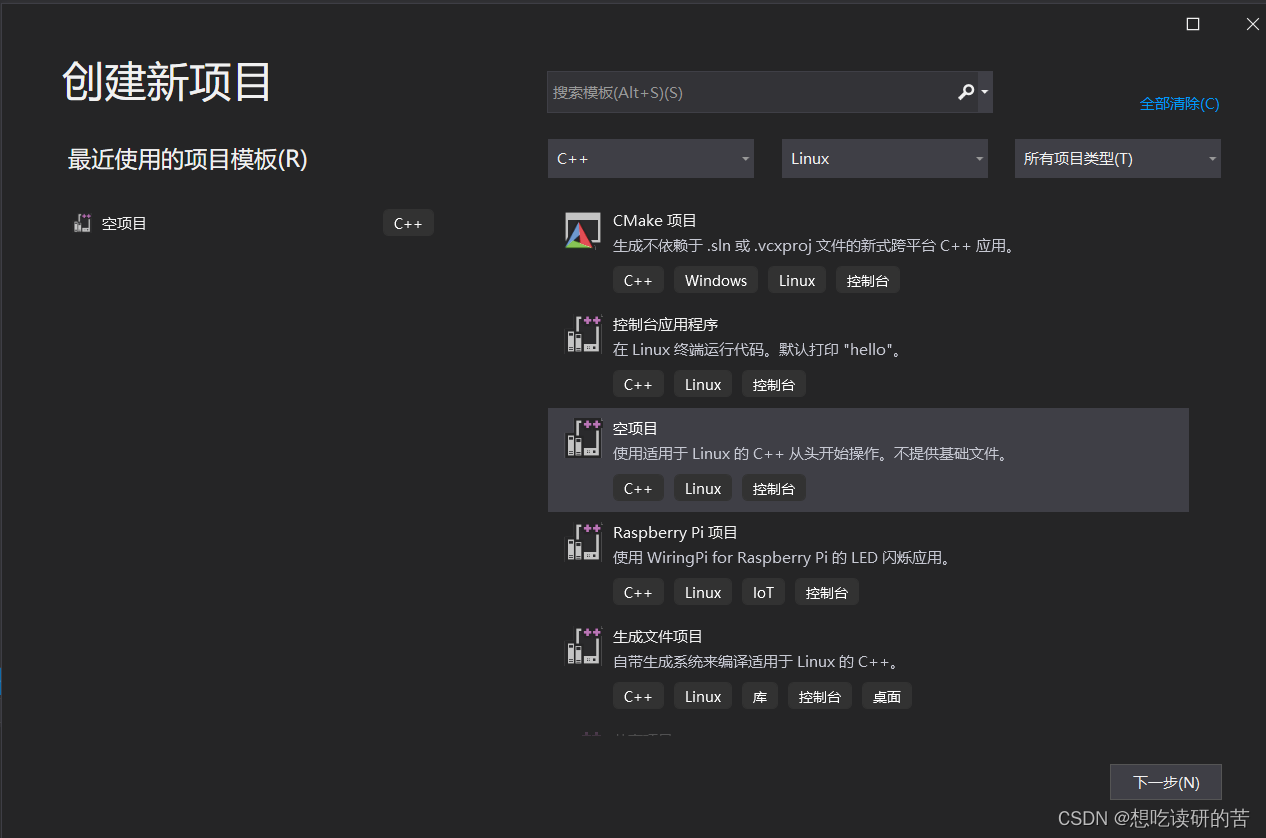The image size is (1266, 838).
Task: Select the highlighted 空项目 entry
Action: pyautogui.click(x=867, y=460)
